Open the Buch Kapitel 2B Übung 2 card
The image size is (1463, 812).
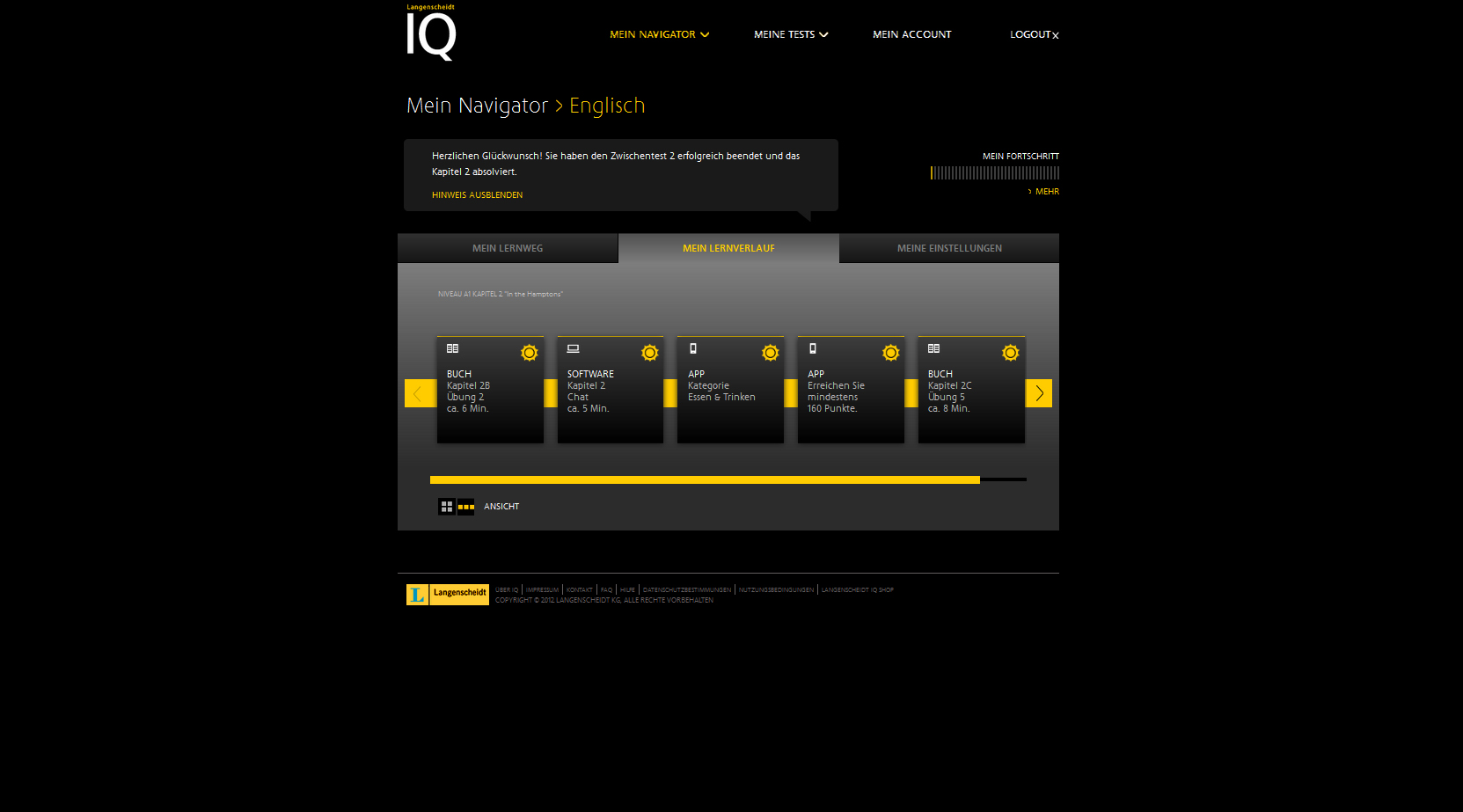coord(490,390)
